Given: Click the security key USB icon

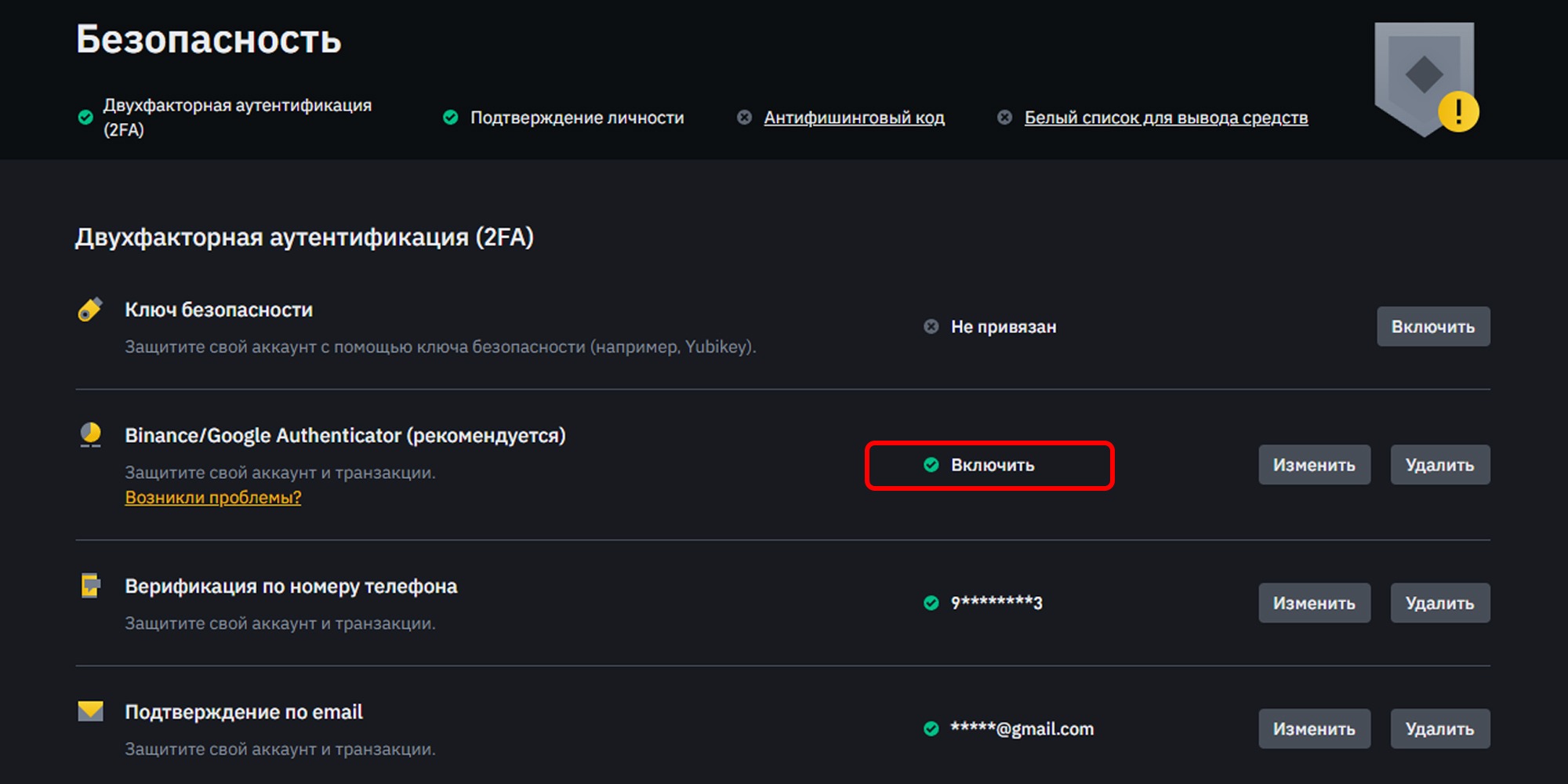Looking at the screenshot, I should tap(90, 309).
